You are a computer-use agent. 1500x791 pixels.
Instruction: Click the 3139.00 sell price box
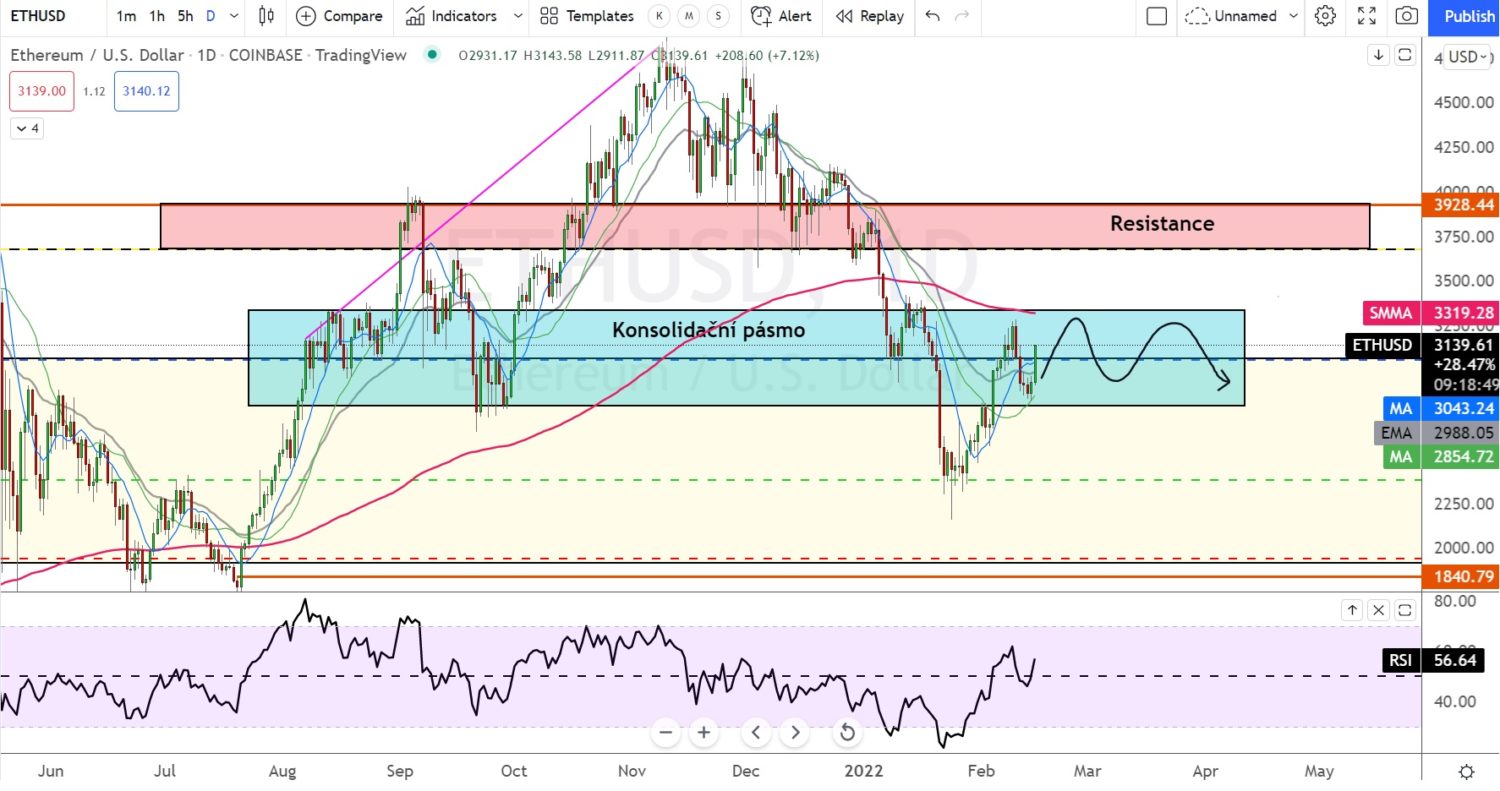40,91
